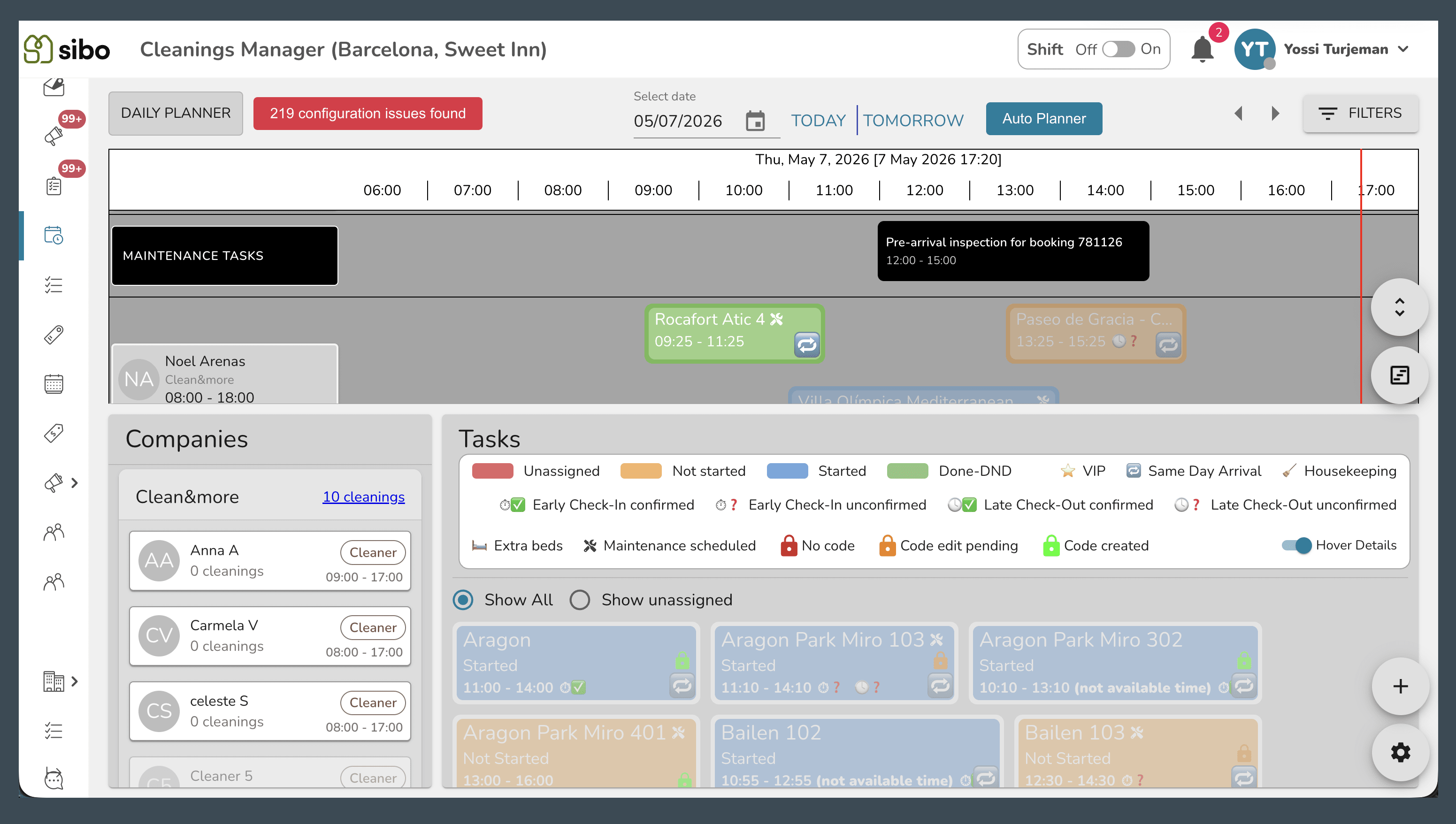Open the Aragon Park Miro 401 task card
Screen dimensions: 1456x824
point(576,753)
